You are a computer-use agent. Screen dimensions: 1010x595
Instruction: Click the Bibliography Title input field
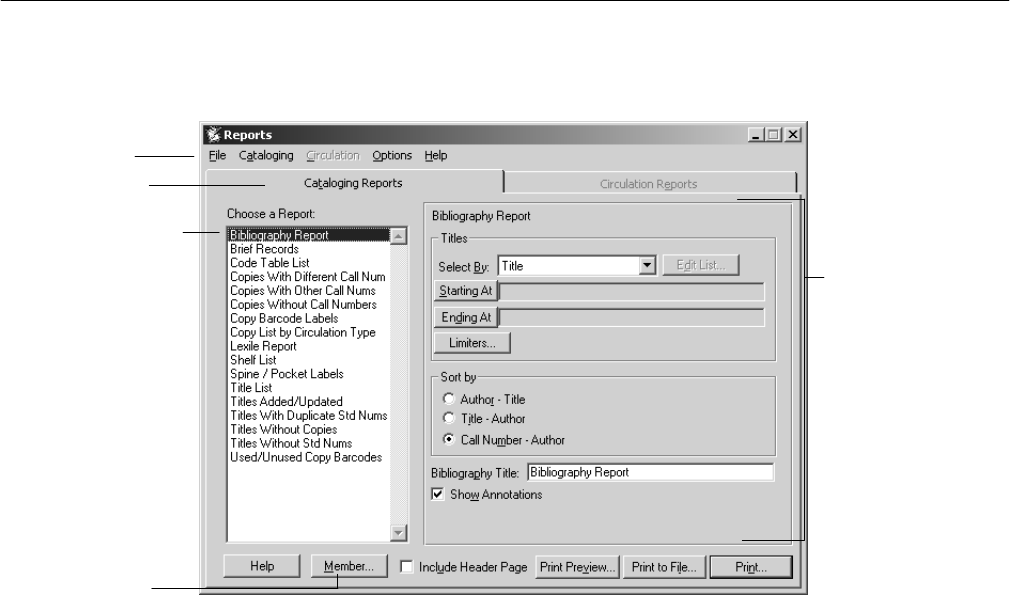651,472
